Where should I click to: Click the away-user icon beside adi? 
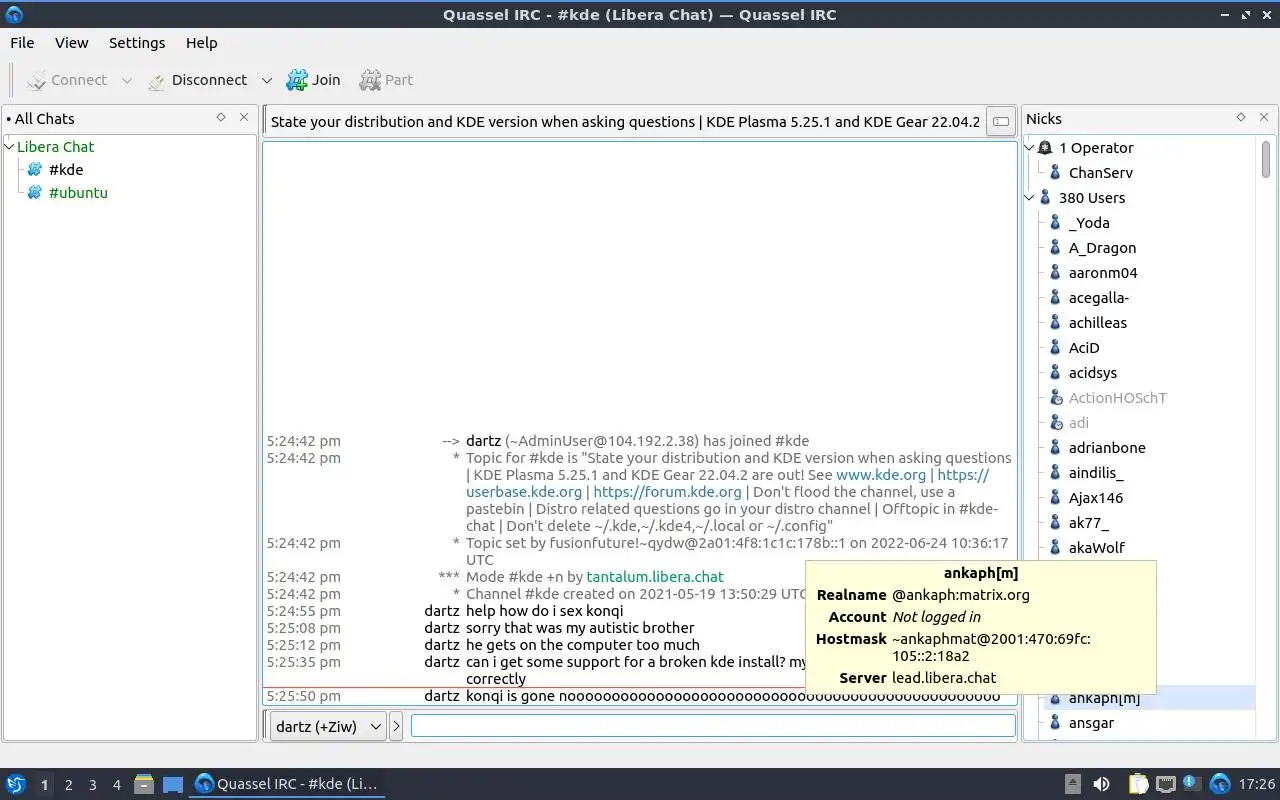click(1055, 423)
